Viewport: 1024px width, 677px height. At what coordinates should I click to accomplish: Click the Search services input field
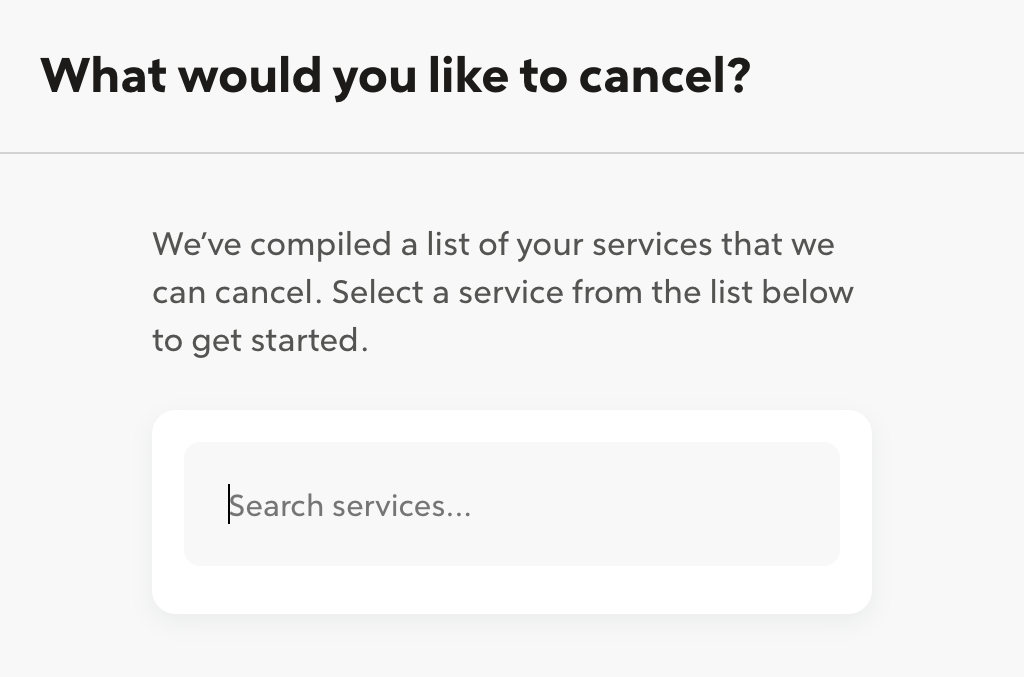click(512, 504)
